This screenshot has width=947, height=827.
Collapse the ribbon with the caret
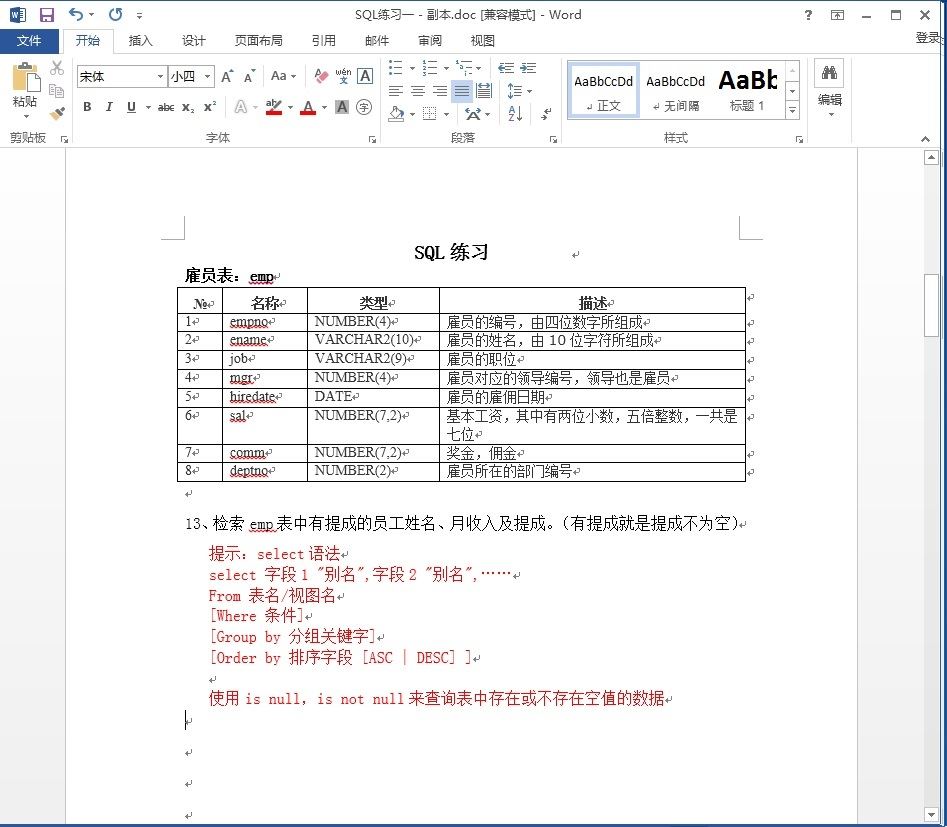tap(925, 139)
